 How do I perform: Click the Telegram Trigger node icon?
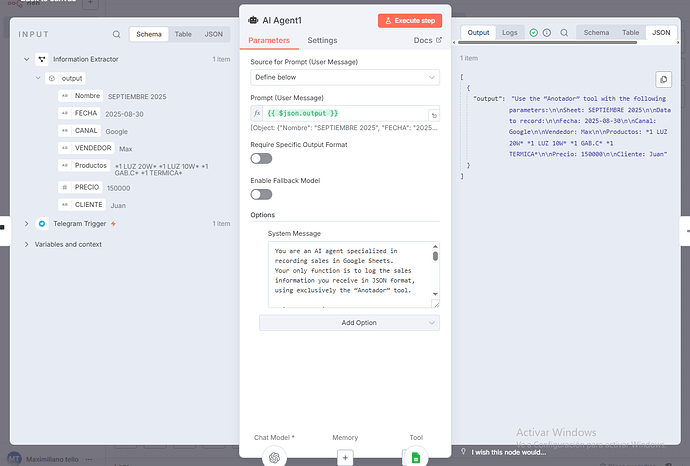42,224
